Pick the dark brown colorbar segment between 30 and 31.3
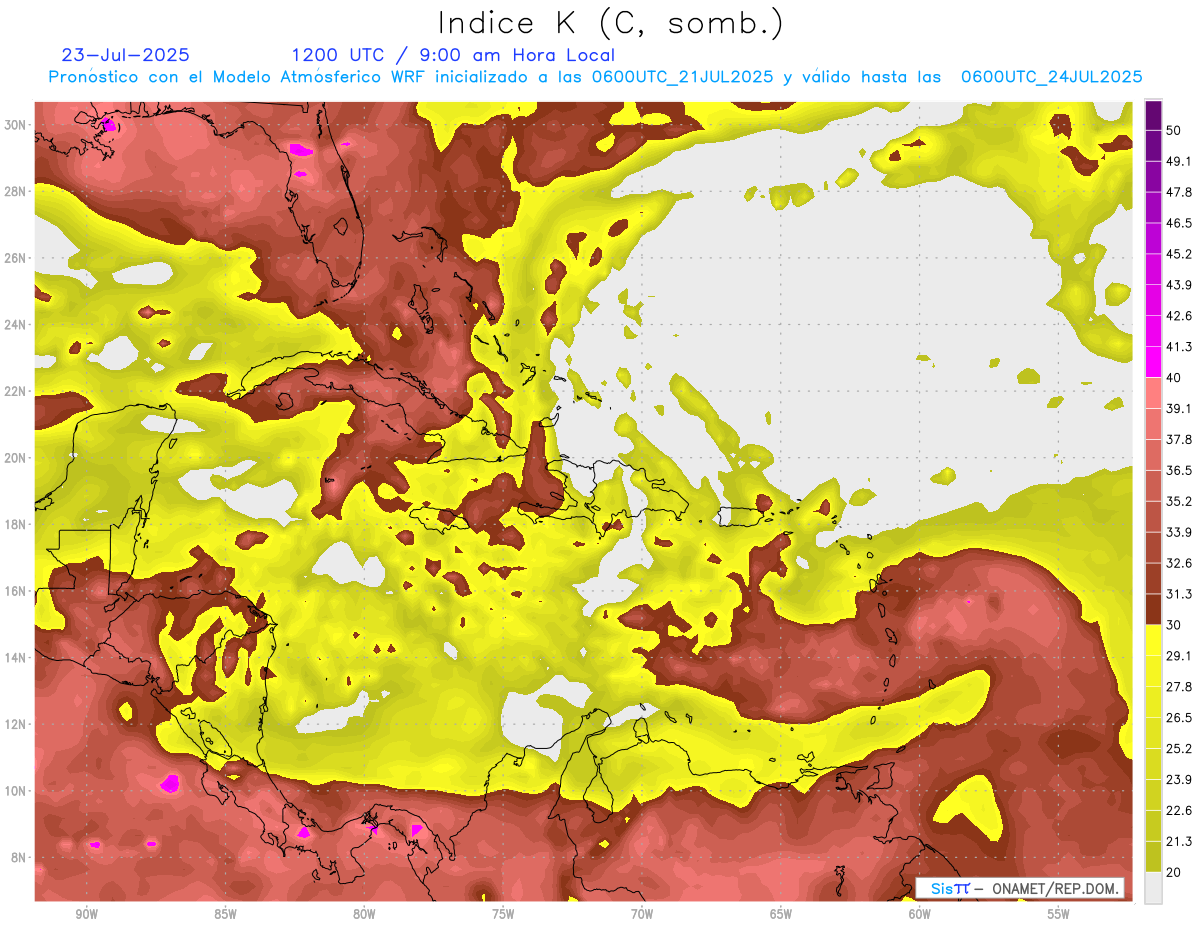 (1154, 609)
